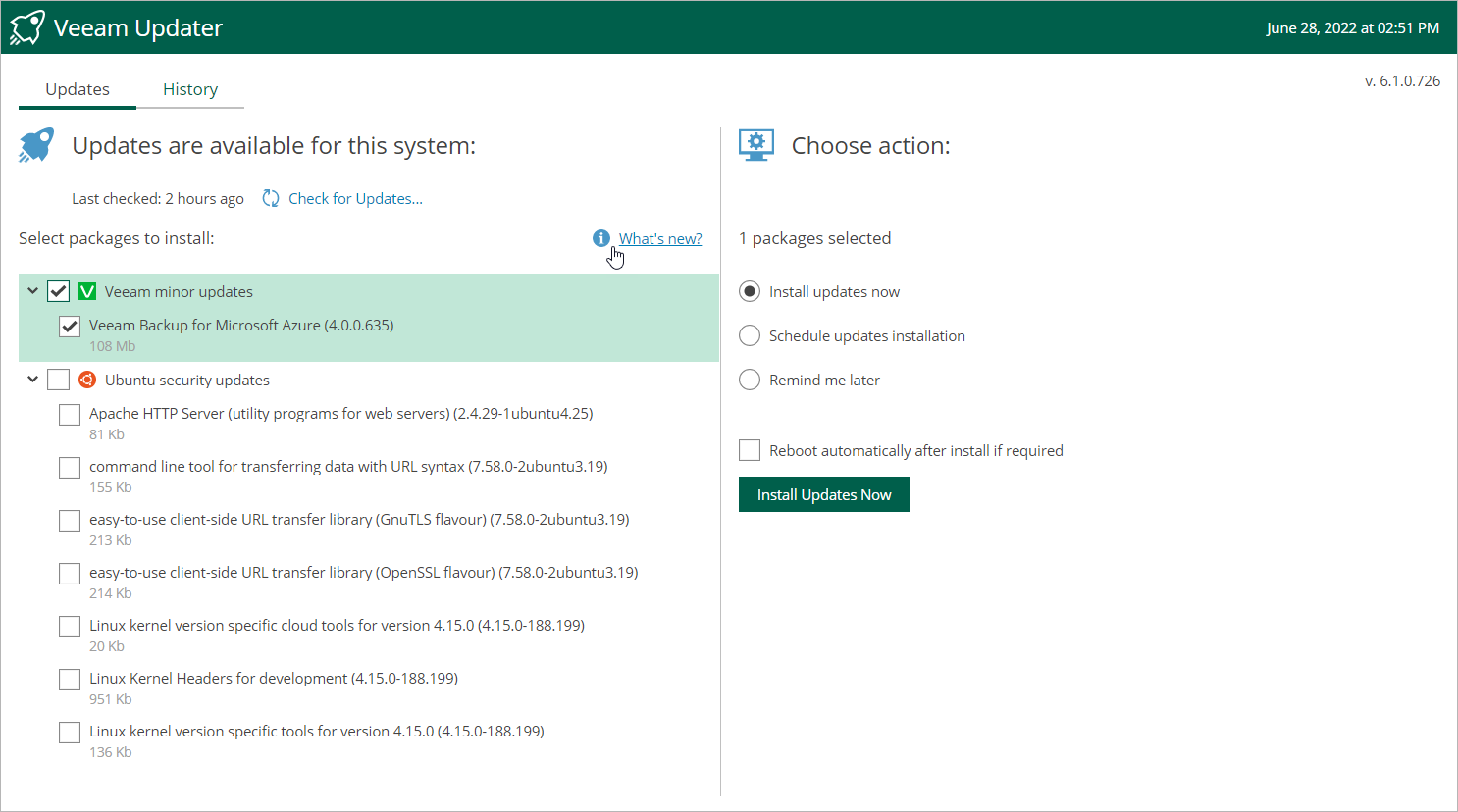Check the Ubuntu security updates checkbox
Image resolution: width=1458 pixels, height=812 pixels.
(x=59, y=380)
